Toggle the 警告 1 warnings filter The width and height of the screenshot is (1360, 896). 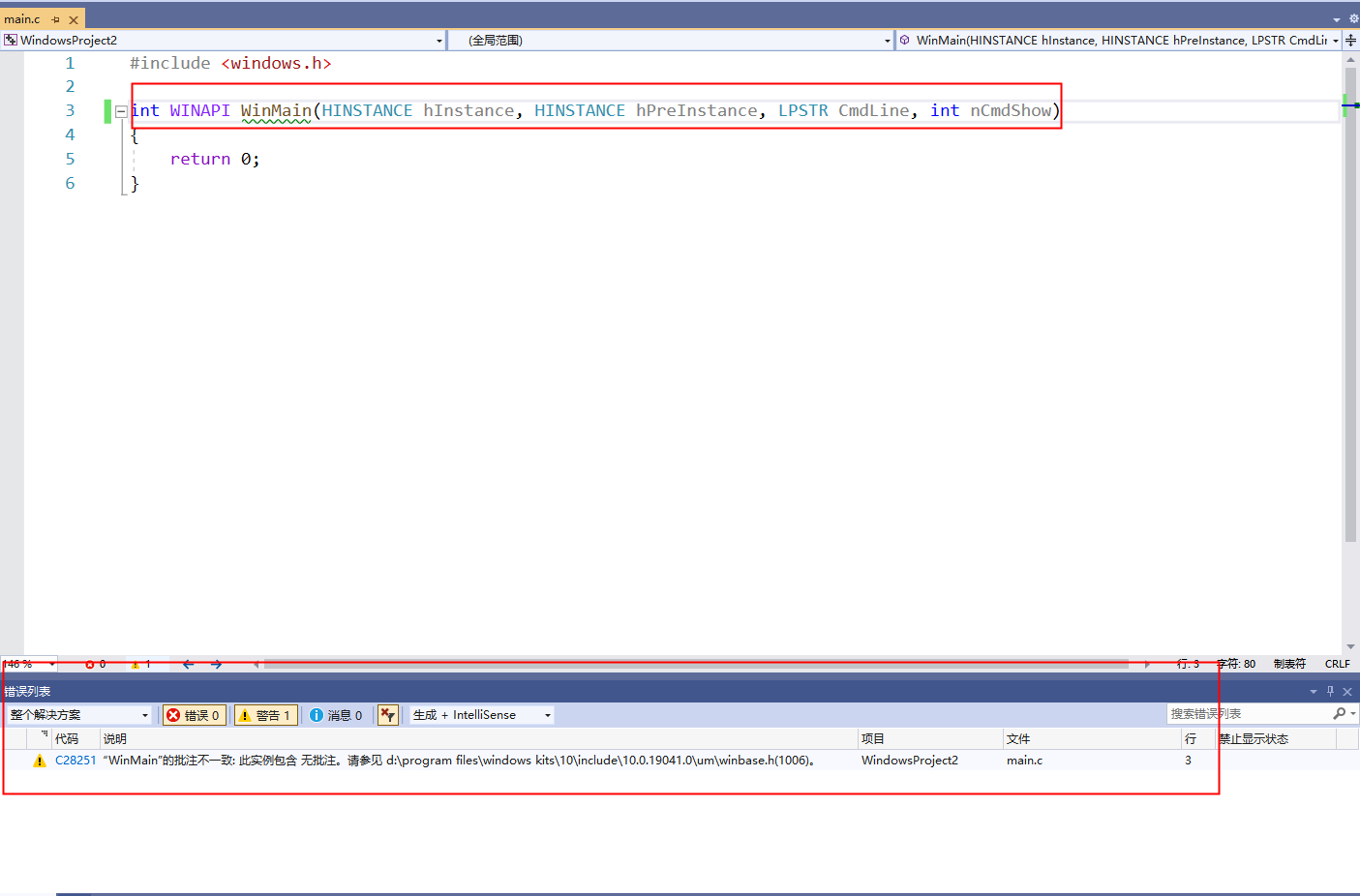(265, 715)
